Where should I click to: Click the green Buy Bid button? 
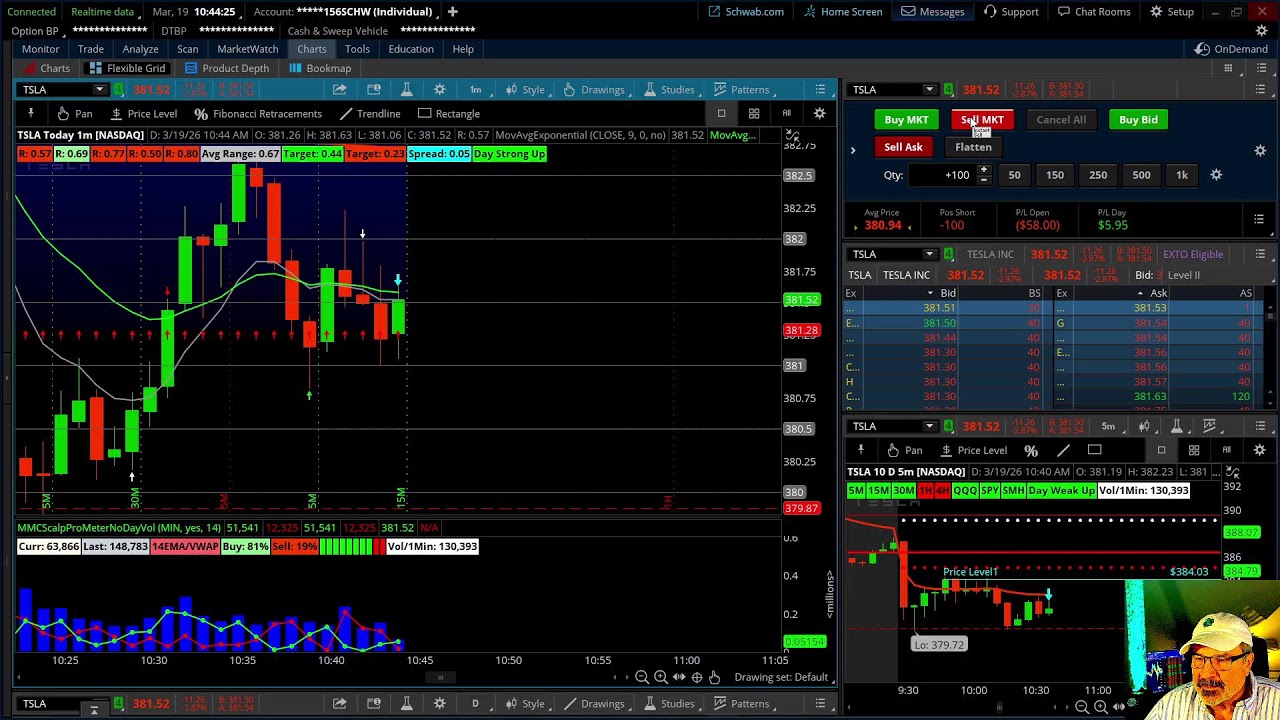[x=1138, y=120]
